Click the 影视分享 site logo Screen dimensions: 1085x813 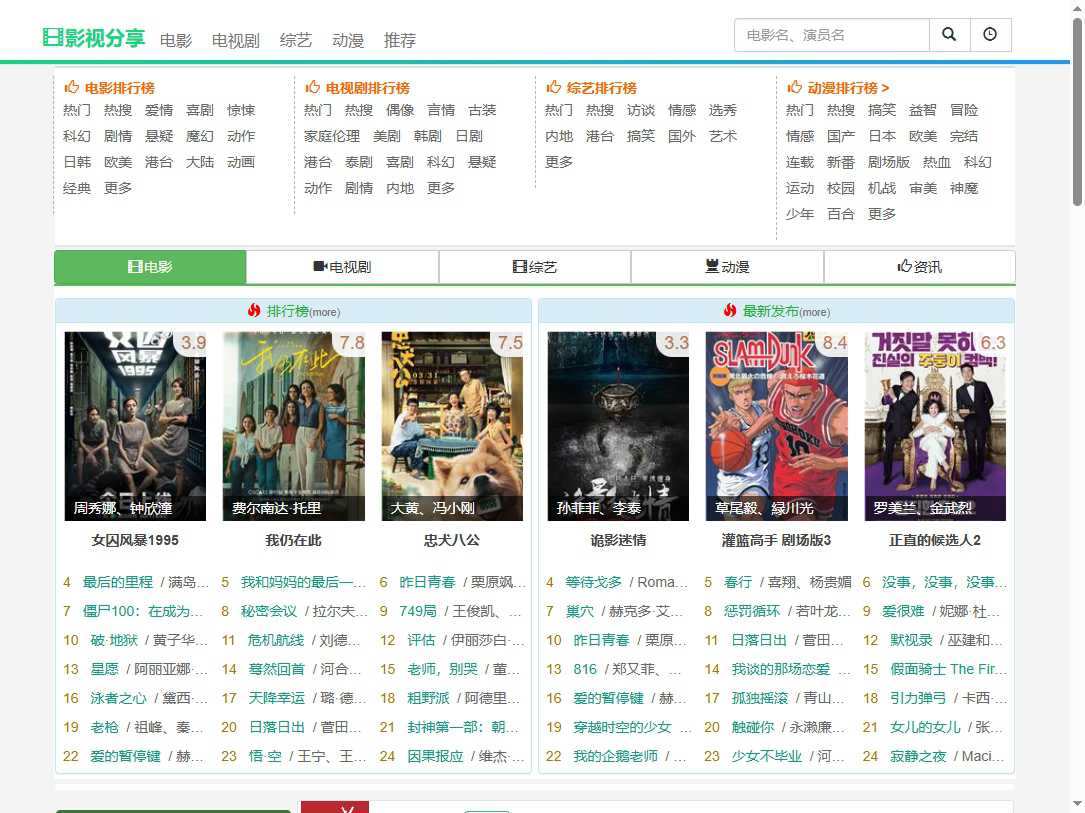pos(94,38)
